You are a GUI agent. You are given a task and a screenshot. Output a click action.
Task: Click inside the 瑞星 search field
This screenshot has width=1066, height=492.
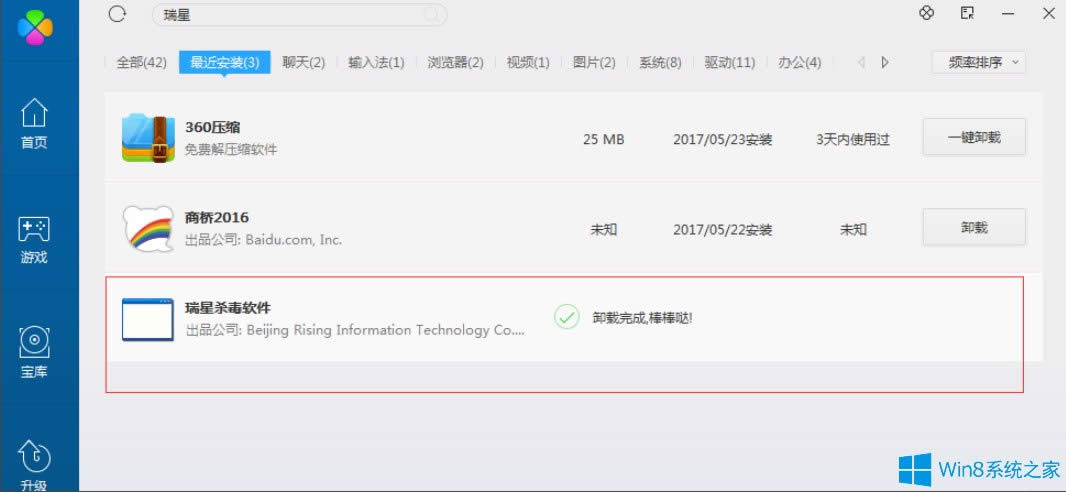(299, 15)
